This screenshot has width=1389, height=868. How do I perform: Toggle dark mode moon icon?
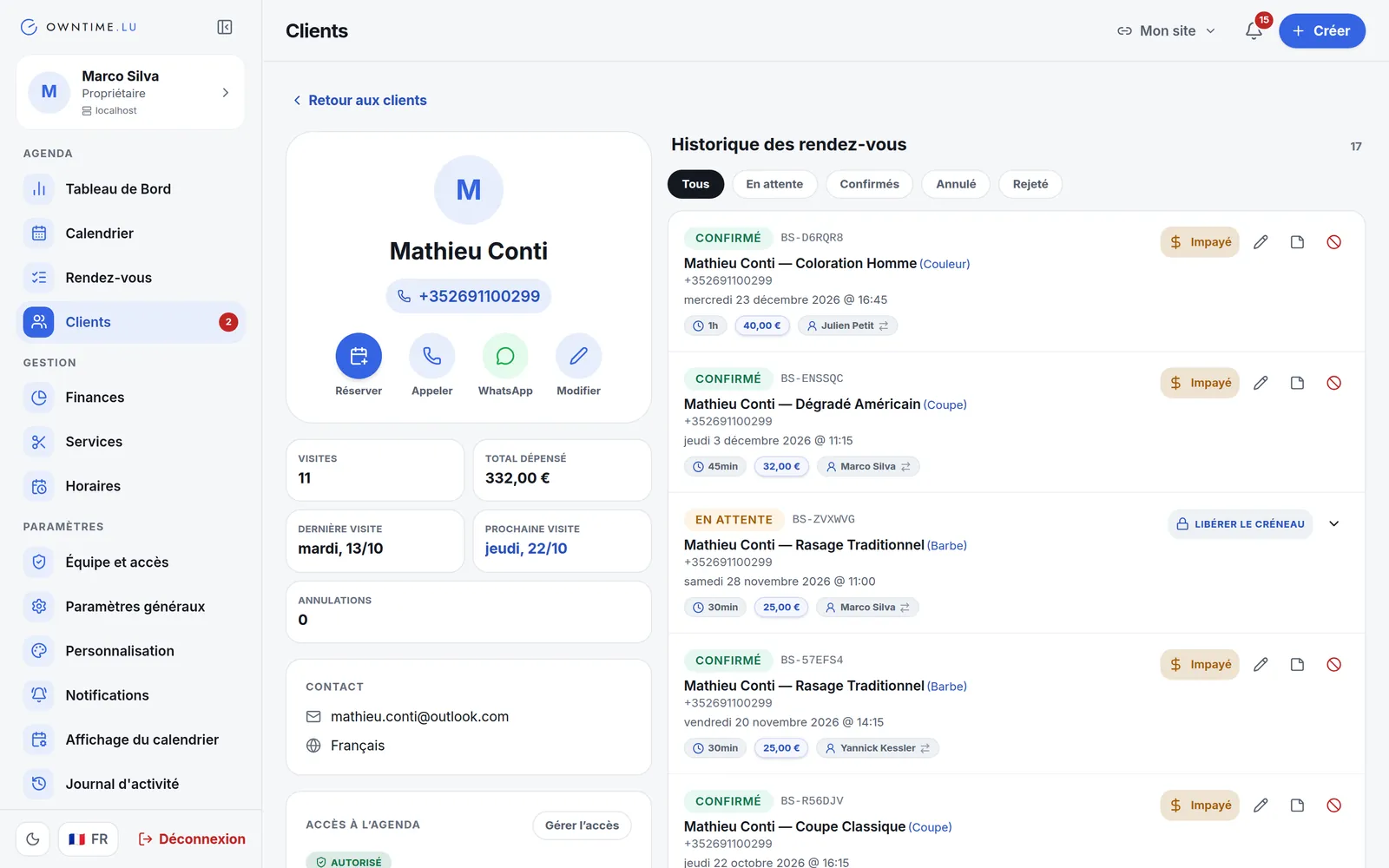point(33,839)
